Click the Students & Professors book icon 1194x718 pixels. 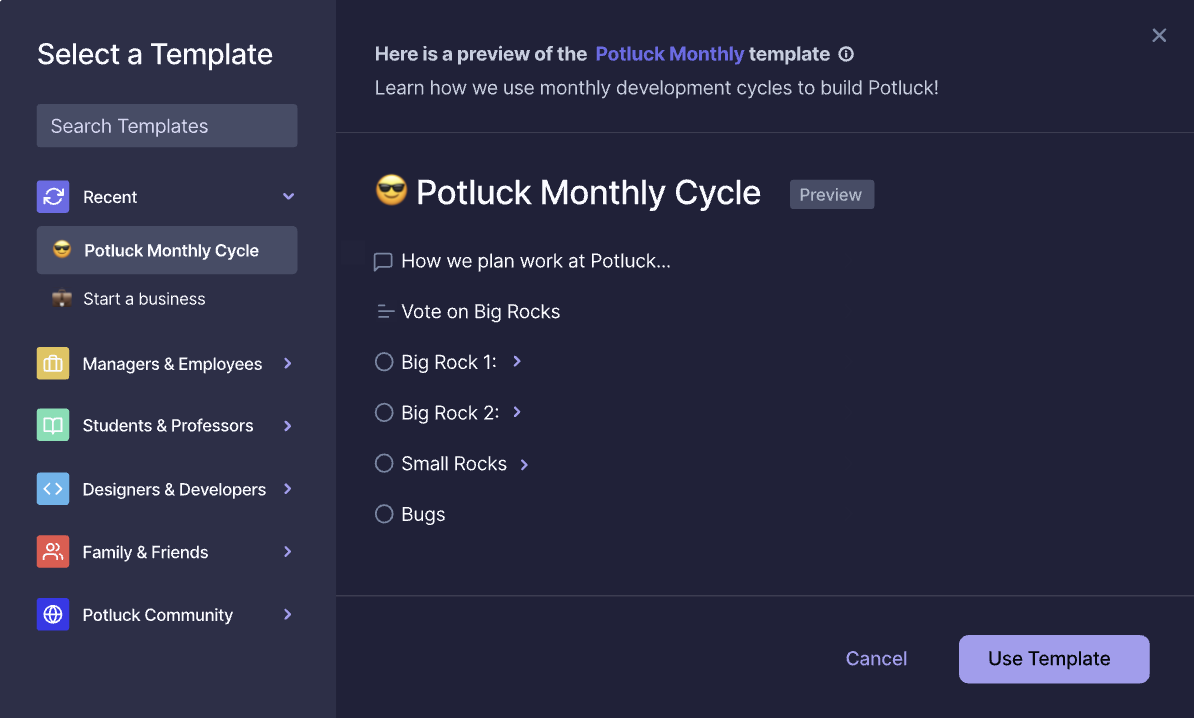coord(53,425)
